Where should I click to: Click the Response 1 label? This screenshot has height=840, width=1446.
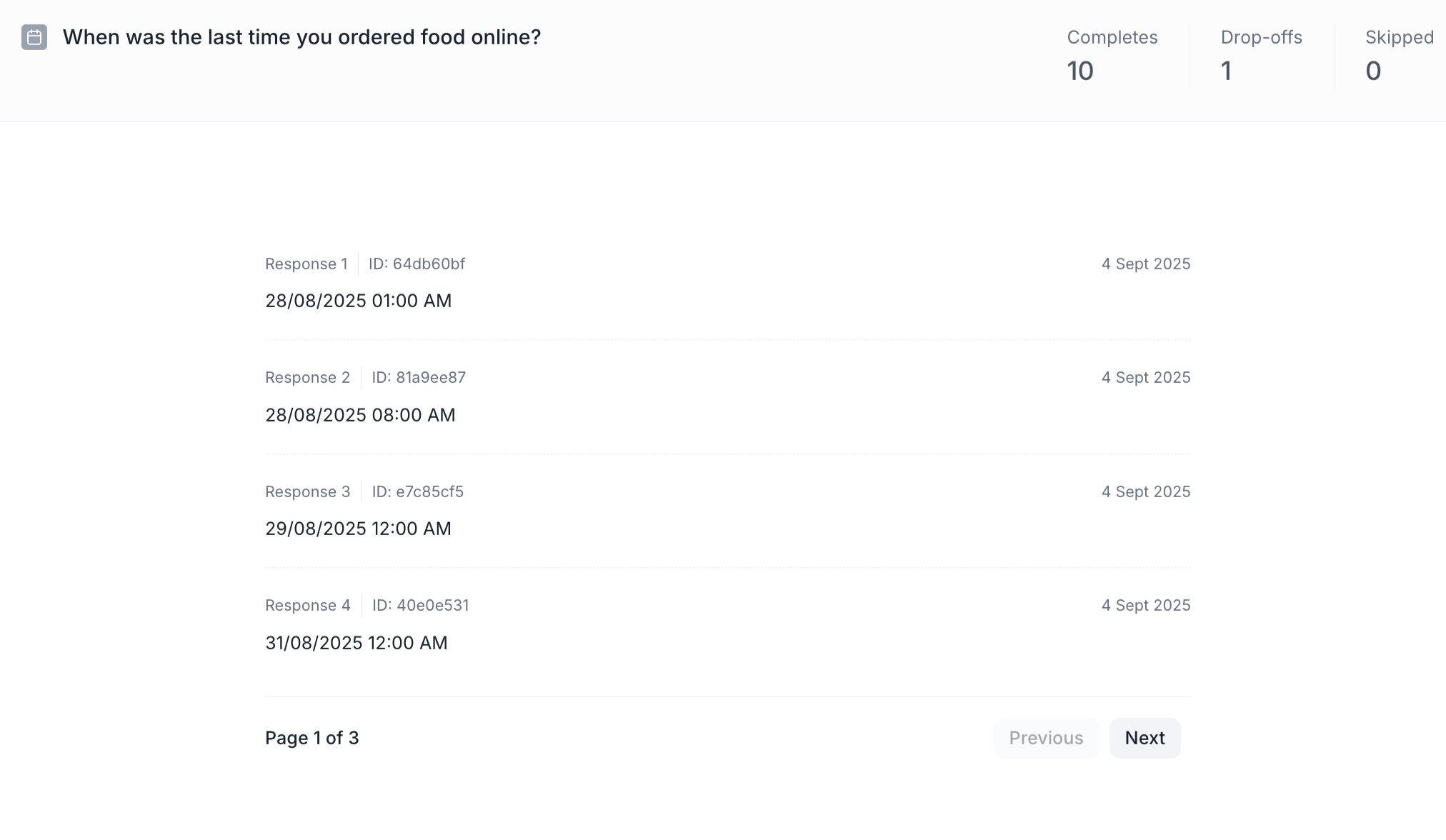click(x=306, y=264)
